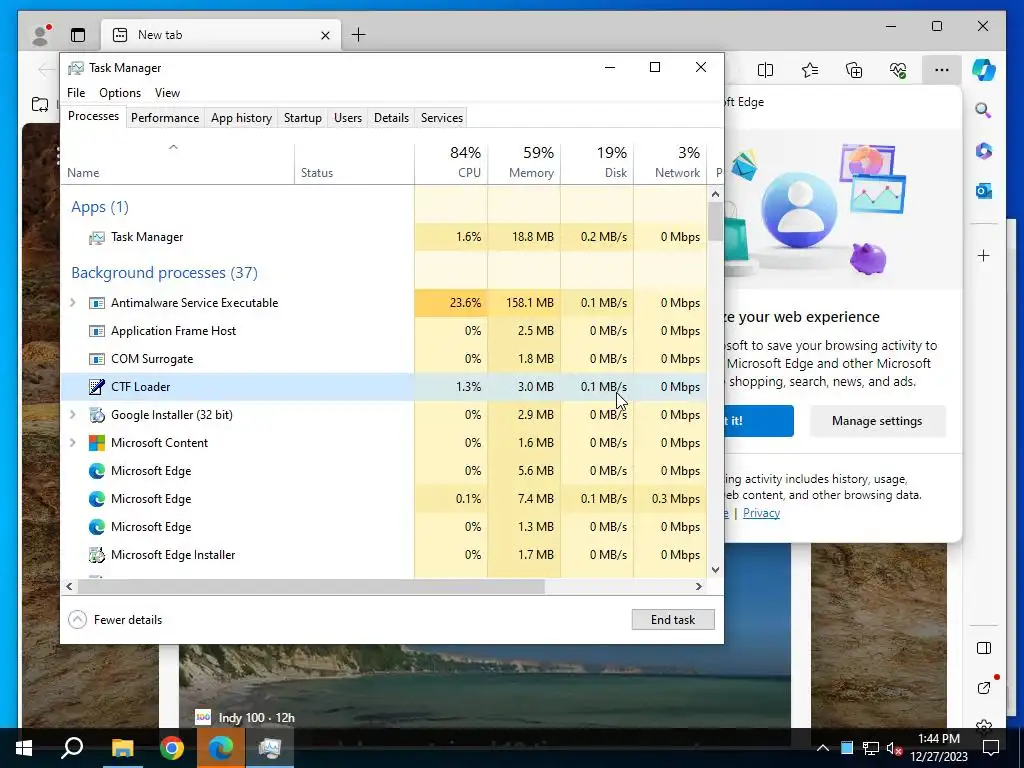Open Edge Settings and more ellipsis
This screenshot has width=1024, height=768.
[x=942, y=70]
